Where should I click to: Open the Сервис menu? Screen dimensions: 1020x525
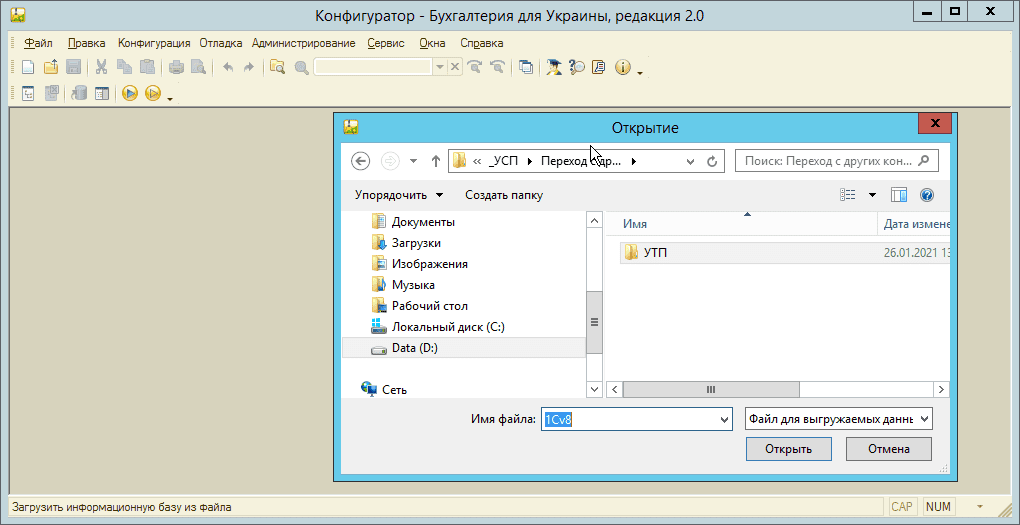[x=386, y=43]
